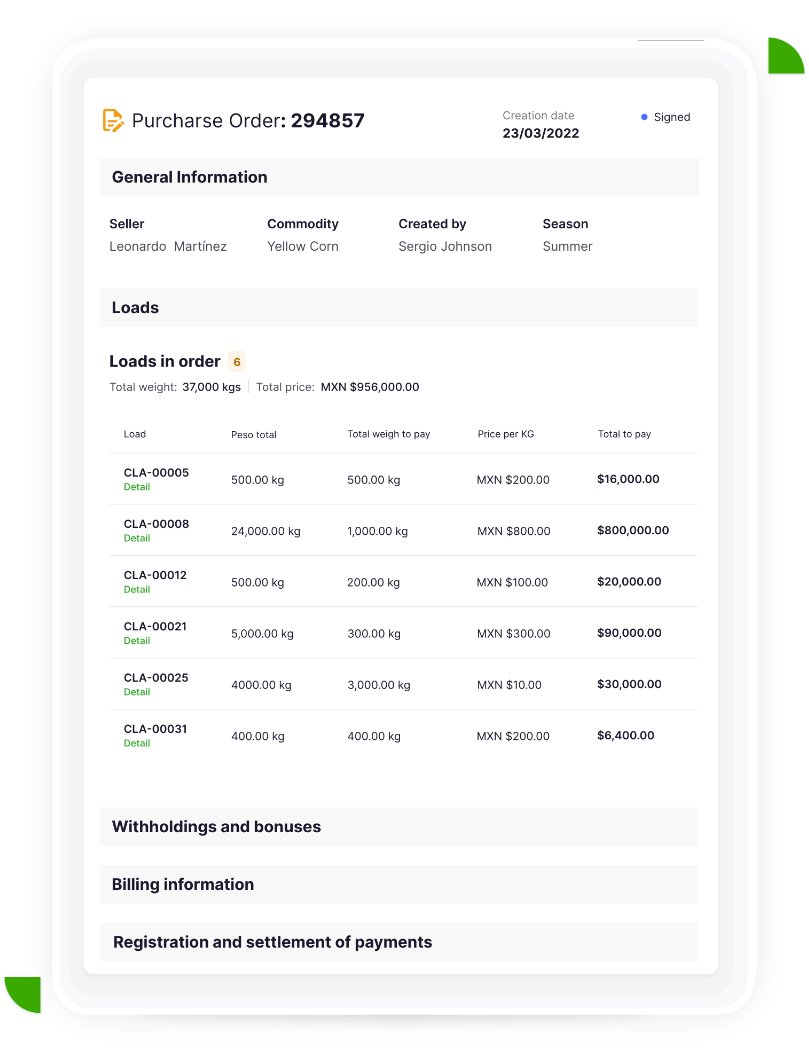Collapse the General Information section
809x1058 pixels.
188,177
